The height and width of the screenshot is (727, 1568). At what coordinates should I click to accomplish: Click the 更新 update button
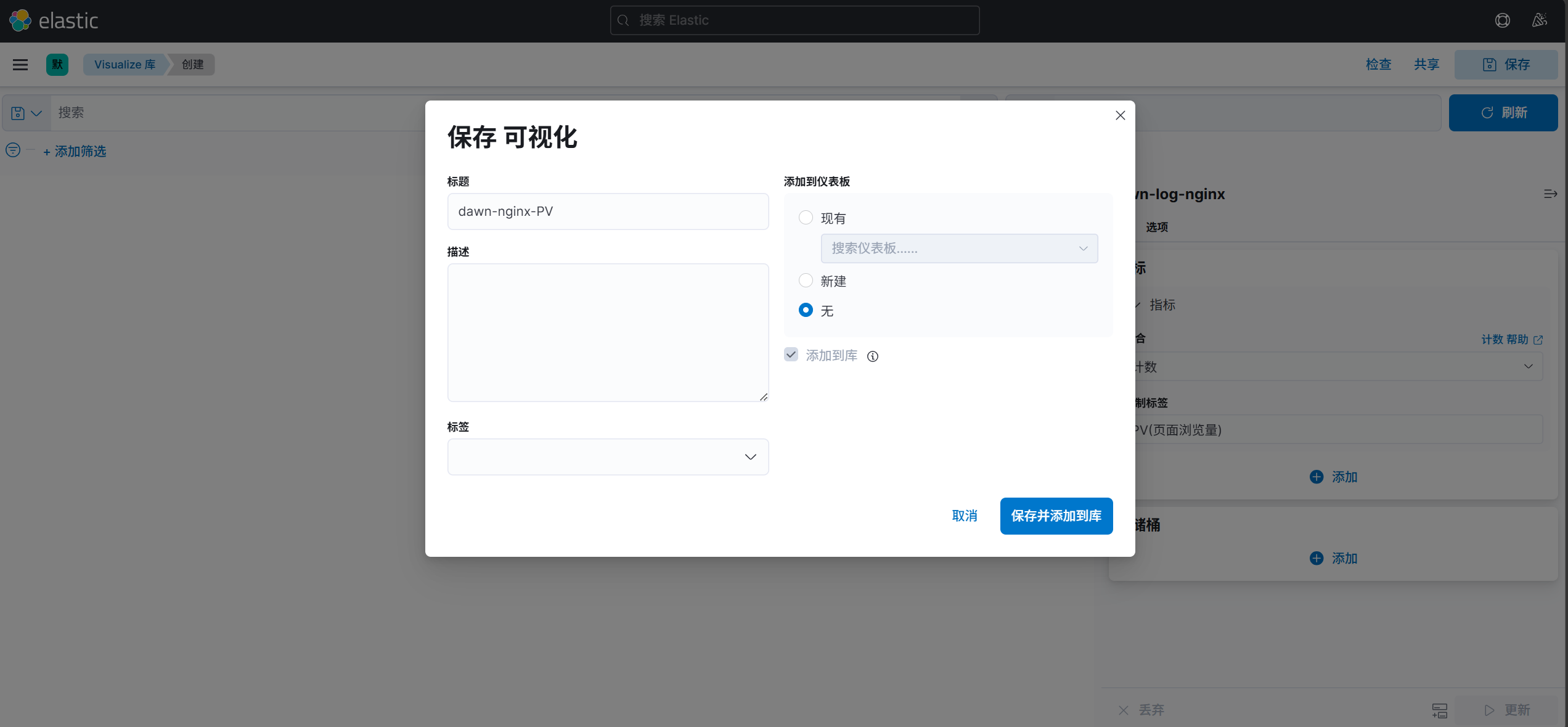[x=1507, y=710]
